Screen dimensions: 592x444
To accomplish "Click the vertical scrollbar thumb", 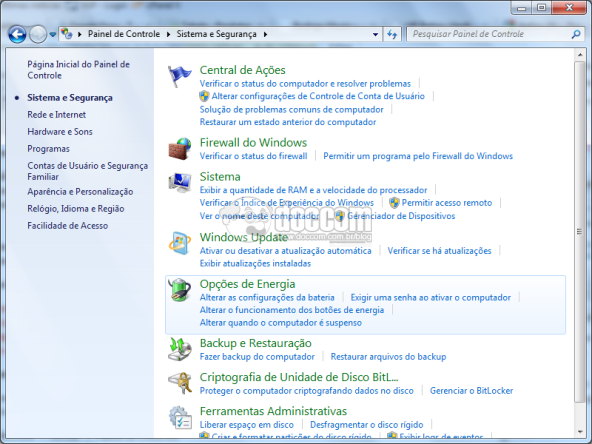I will 580,231.
